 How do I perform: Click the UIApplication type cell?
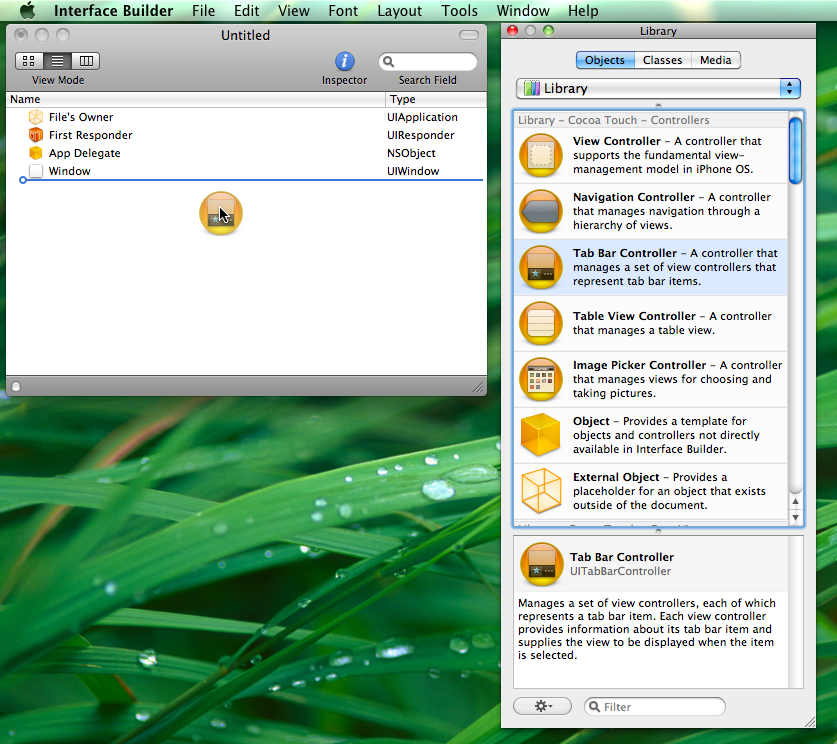[x=422, y=117]
